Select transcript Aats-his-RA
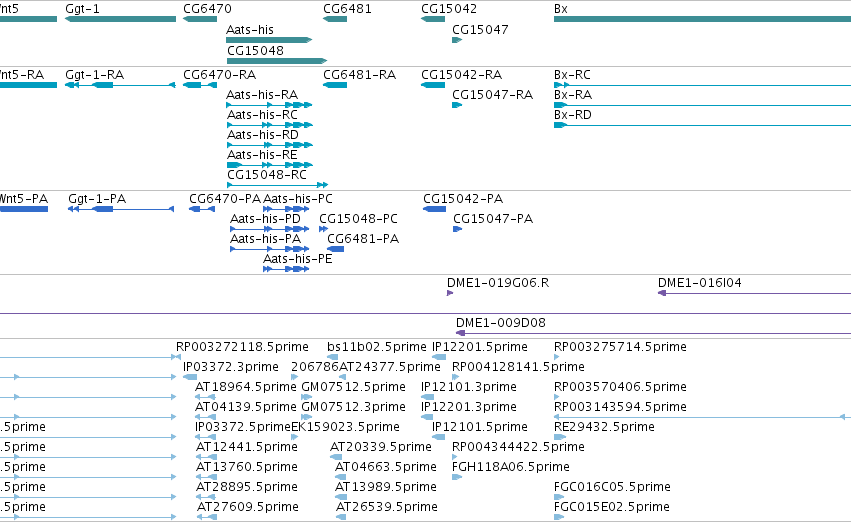This screenshot has width=851, height=522. click(262, 94)
